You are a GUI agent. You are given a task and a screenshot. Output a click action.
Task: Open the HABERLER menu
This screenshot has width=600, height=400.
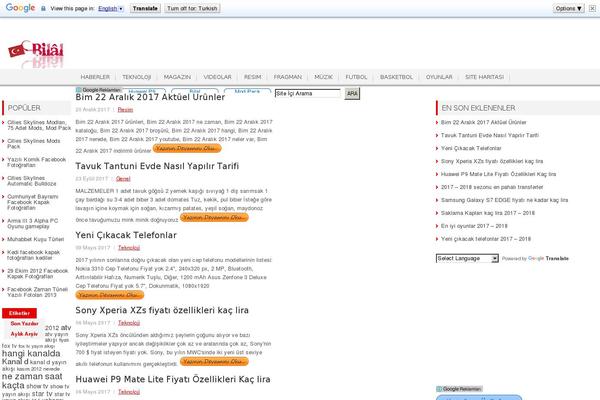[x=95, y=77]
